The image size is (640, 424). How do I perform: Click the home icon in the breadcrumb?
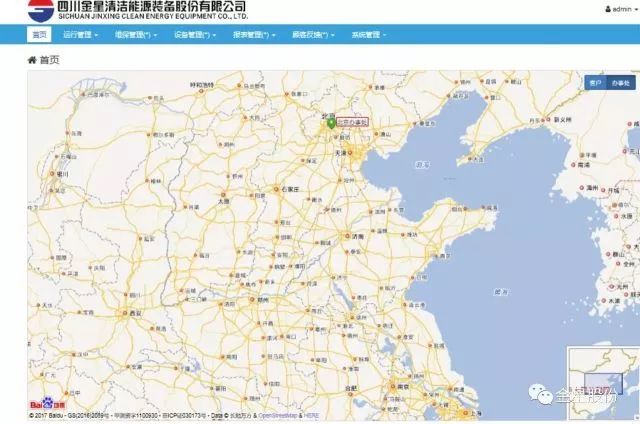(32, 60)
